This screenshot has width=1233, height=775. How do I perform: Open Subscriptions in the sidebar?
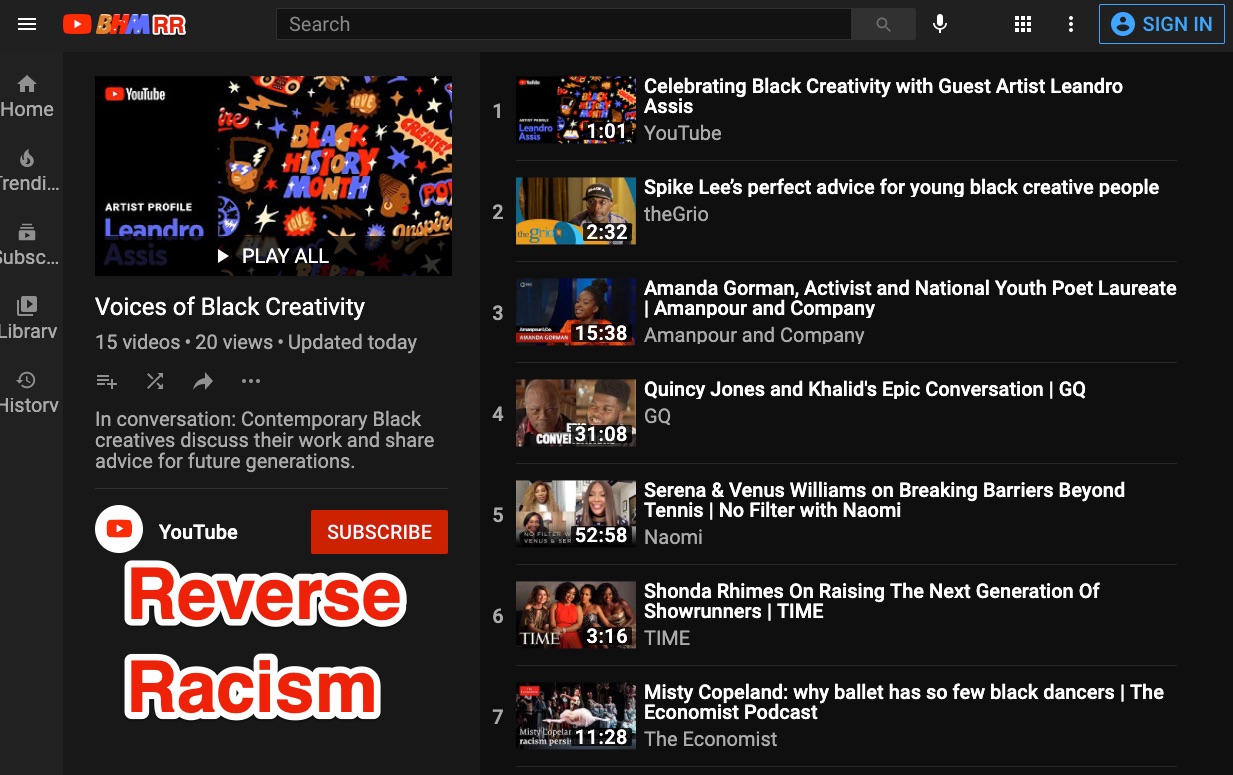[x=27, y=245]
